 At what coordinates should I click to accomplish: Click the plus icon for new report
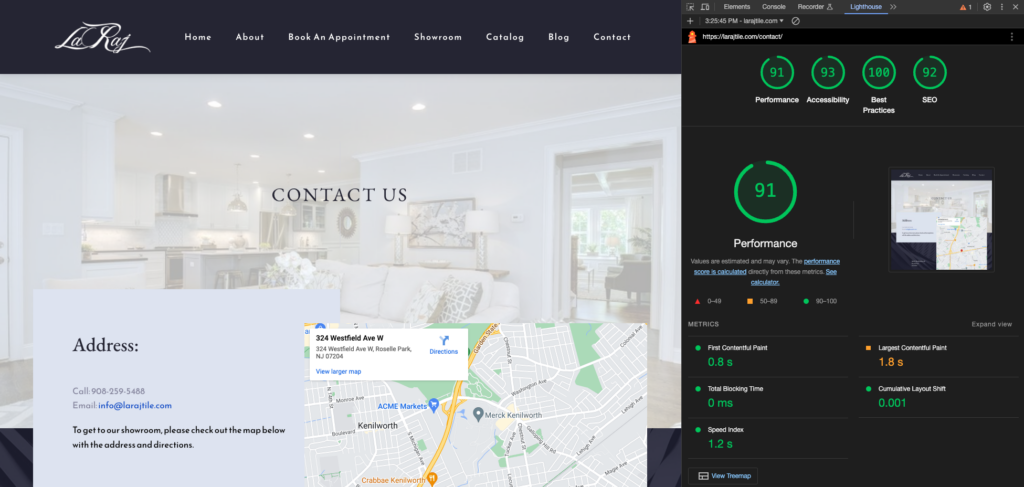coord(691,21)
